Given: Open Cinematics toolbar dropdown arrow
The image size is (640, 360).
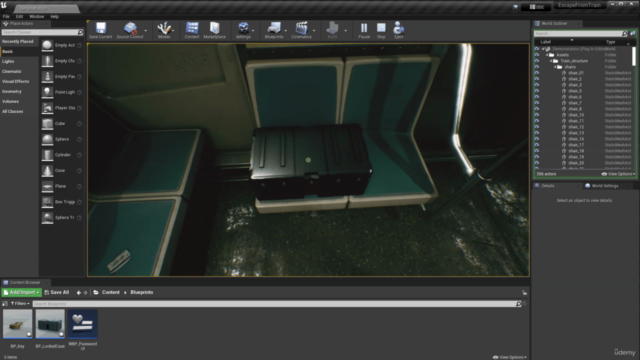Looking at the screenshot, I should [314, 31].
